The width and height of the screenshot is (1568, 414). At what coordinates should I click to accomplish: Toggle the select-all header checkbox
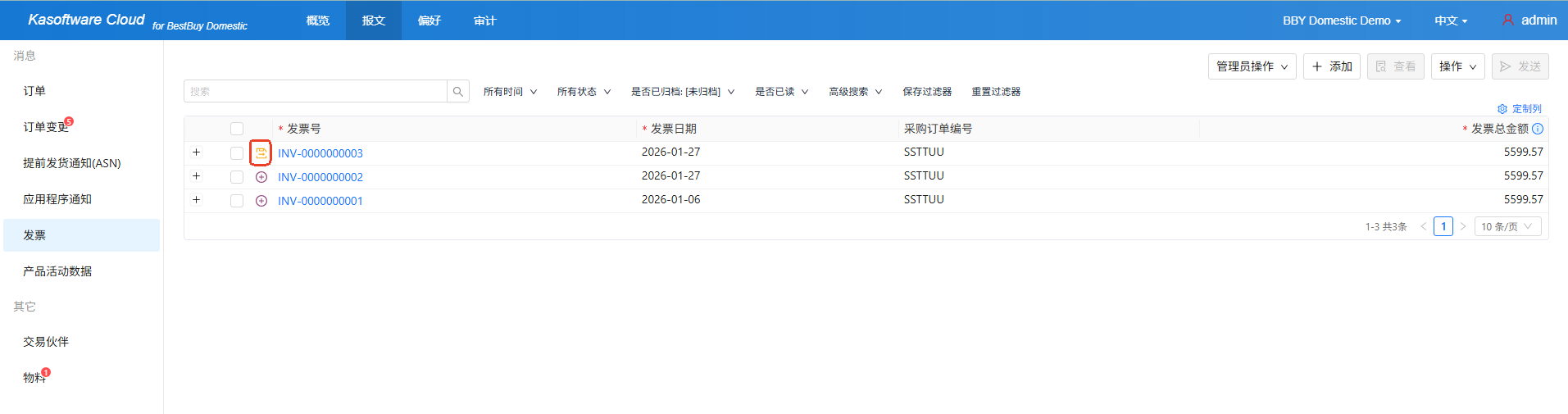pyautogui.click(x=237, y=129)
